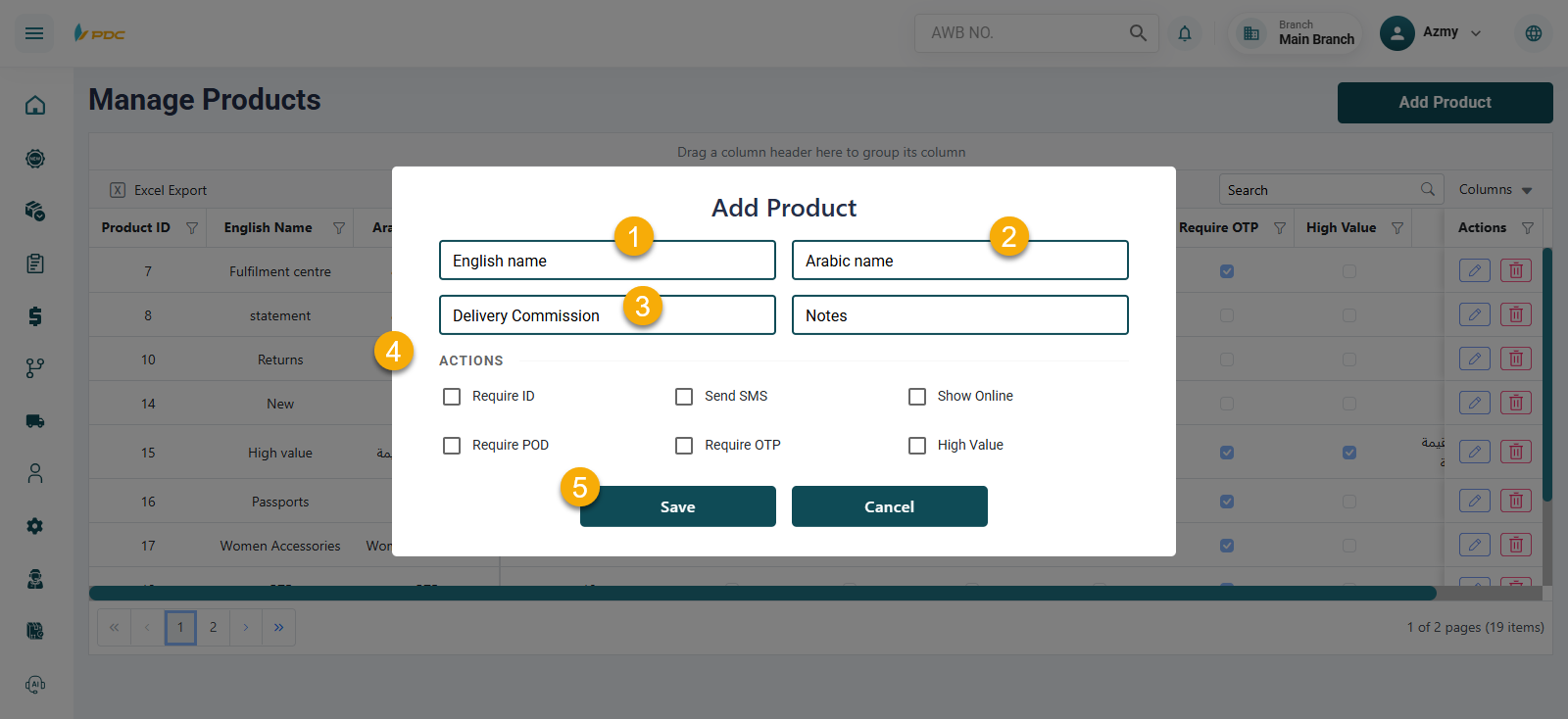Viewport: 1568px width, 719px height.
Task: Expand the Azmy user menu chevron
Action: click(1476, 33)
